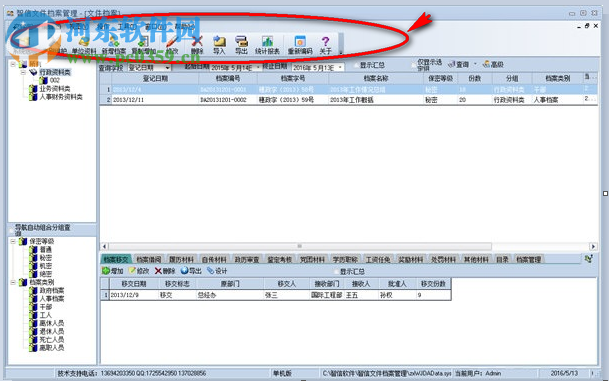Switch to the 奖励材料 tab
609x381 pixels.
411,259
